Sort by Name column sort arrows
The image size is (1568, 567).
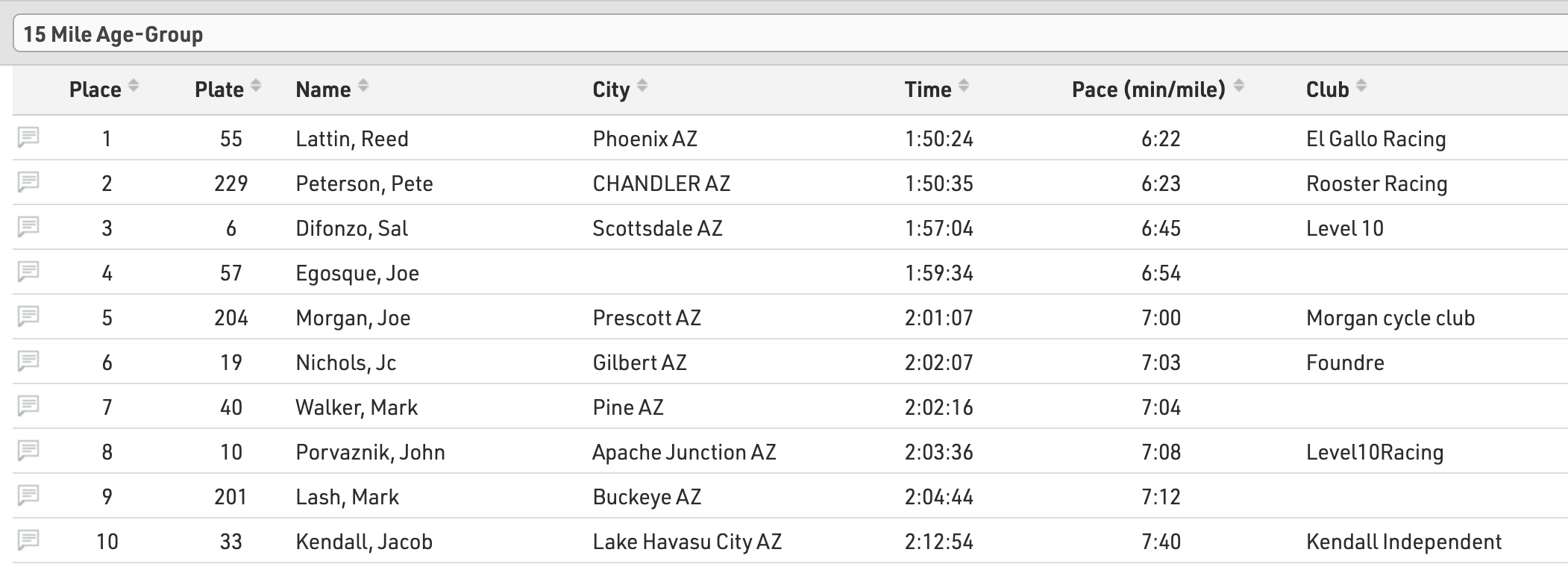click(363, 87)
